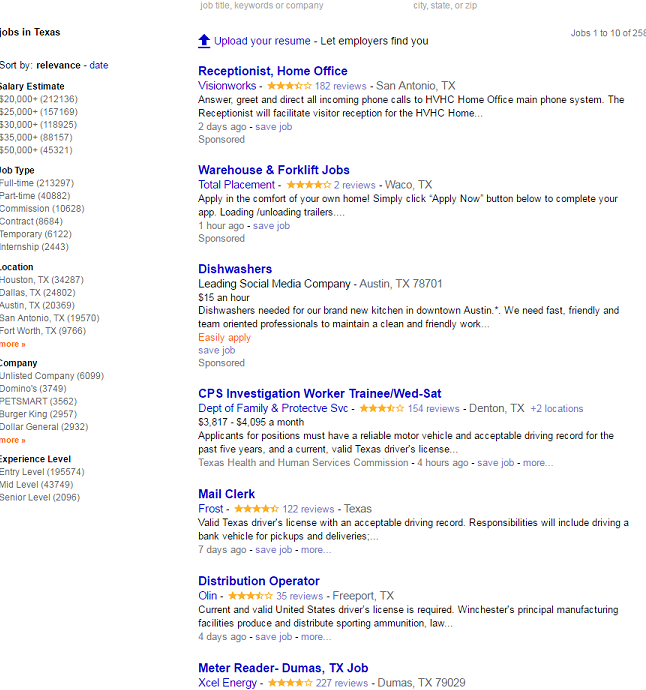Click Xcel Energy star rating
Image resolution: width=646 pixels, height=690 pixels.
click(290, 683)
